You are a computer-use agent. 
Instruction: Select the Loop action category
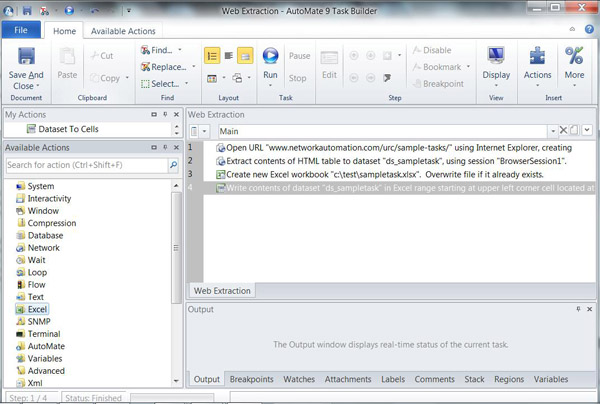[x=32, y=272]
